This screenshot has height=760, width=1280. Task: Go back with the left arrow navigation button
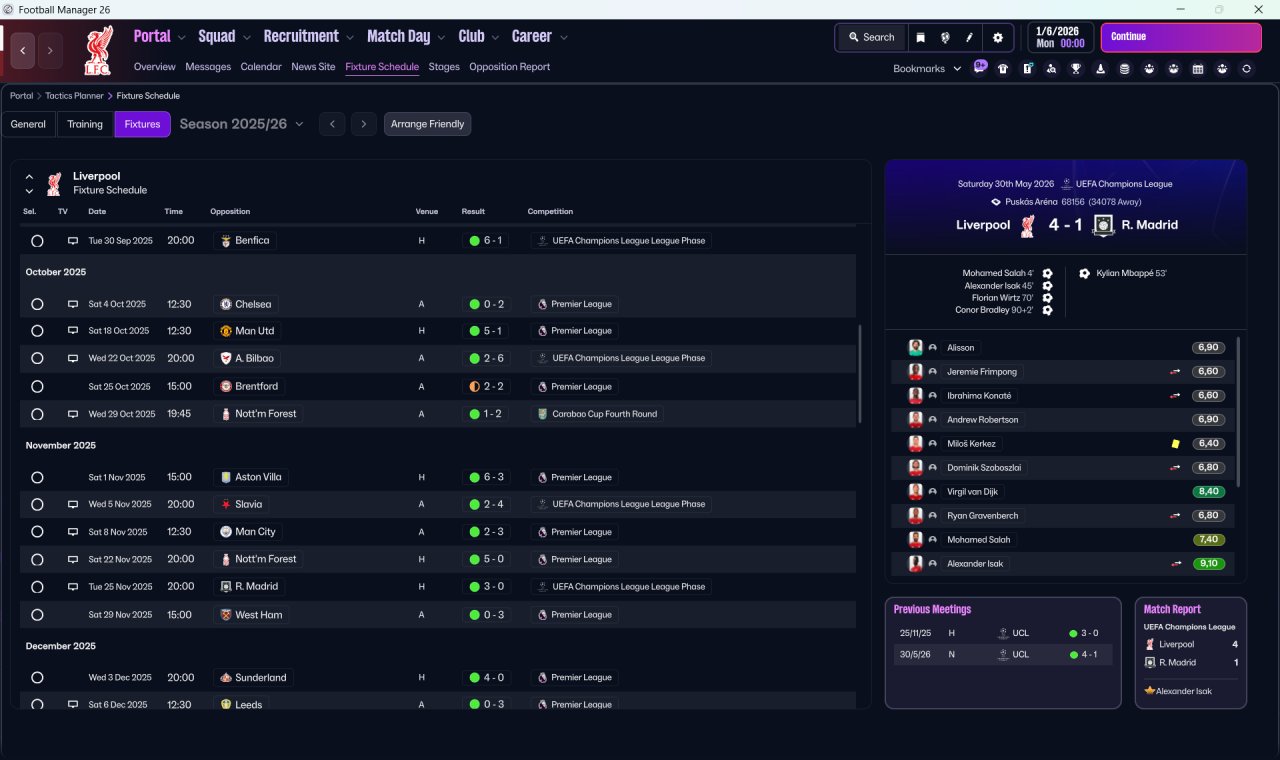(x=22, y=50)
